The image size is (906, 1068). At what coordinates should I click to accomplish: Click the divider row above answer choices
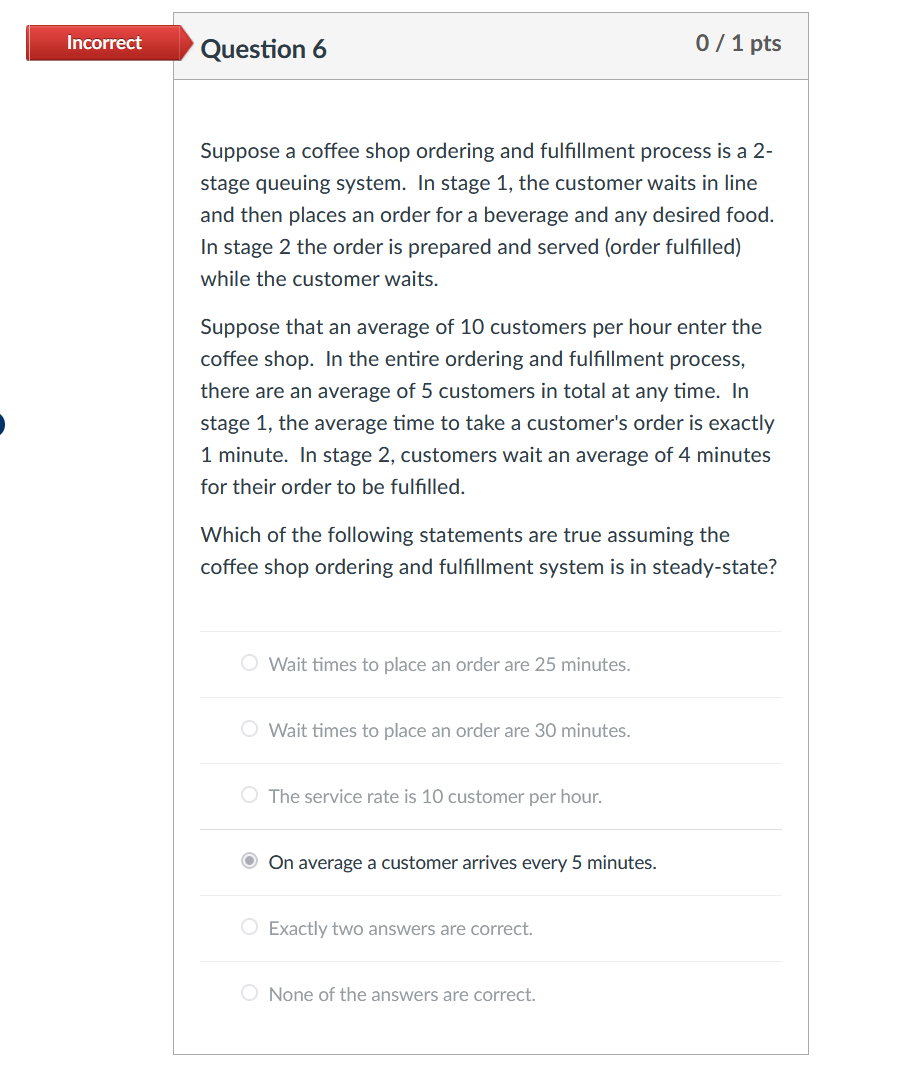click(490, 631)
